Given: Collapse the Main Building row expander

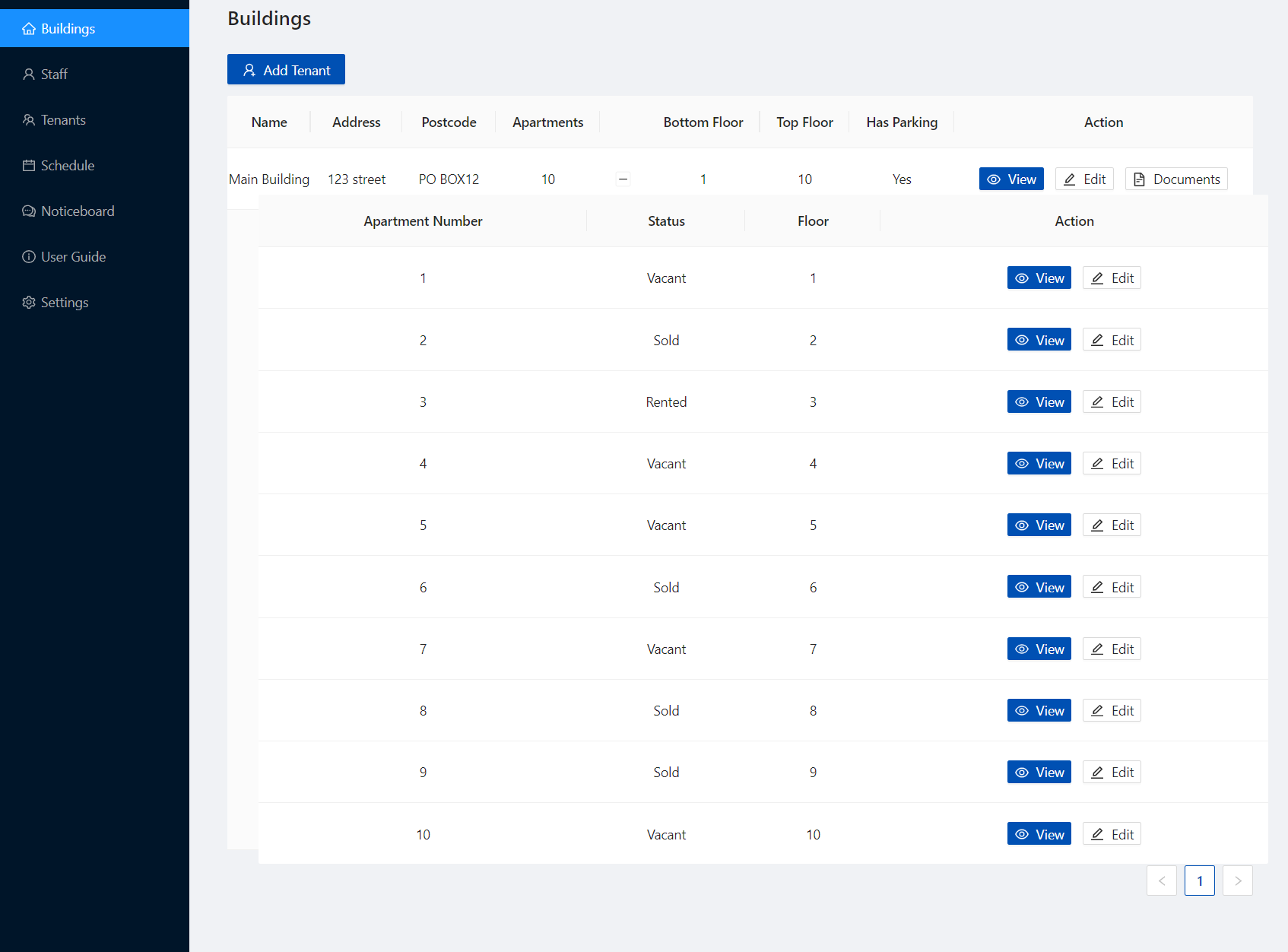Looking at the screenshot, I should click(x=623, y=179).
